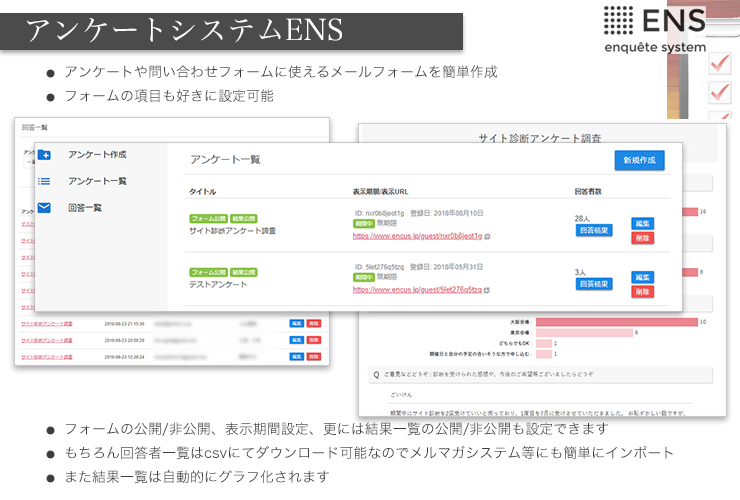Click the 28人 respondent count
This screenshot has width=740, height=500.
(x=582, y=219)
